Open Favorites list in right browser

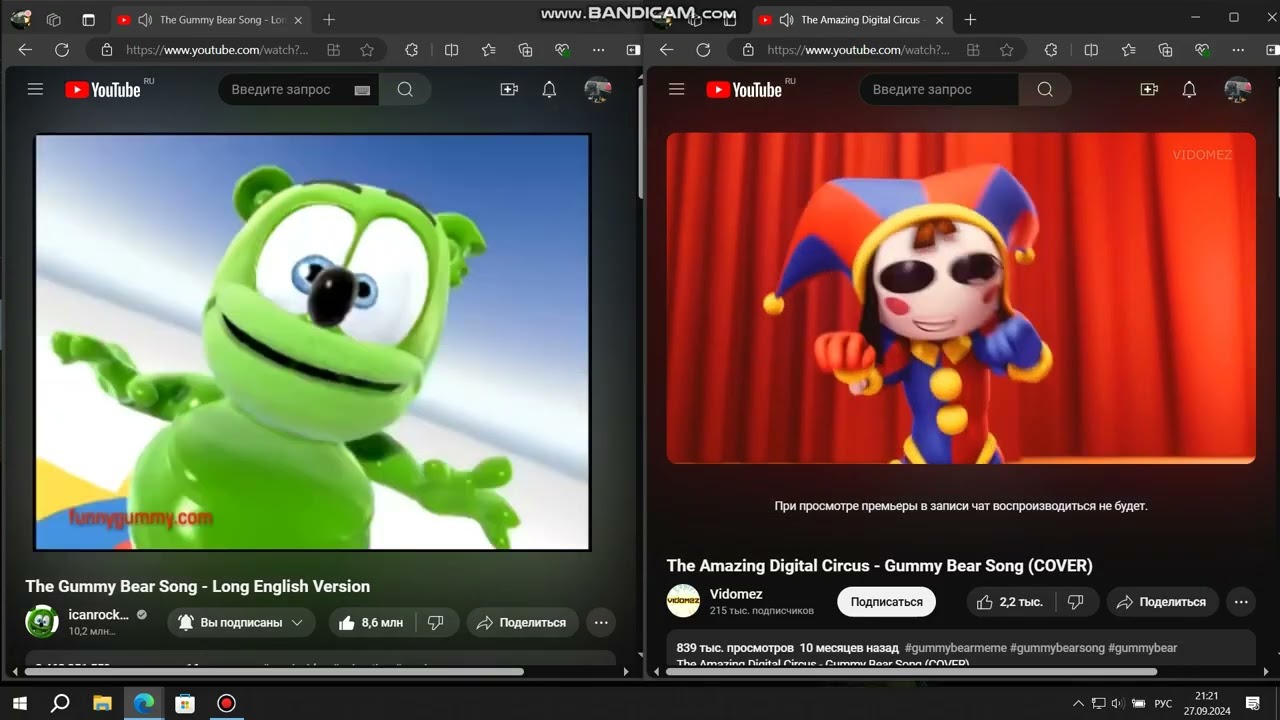pyautogui.click(x=1128, y=50)
